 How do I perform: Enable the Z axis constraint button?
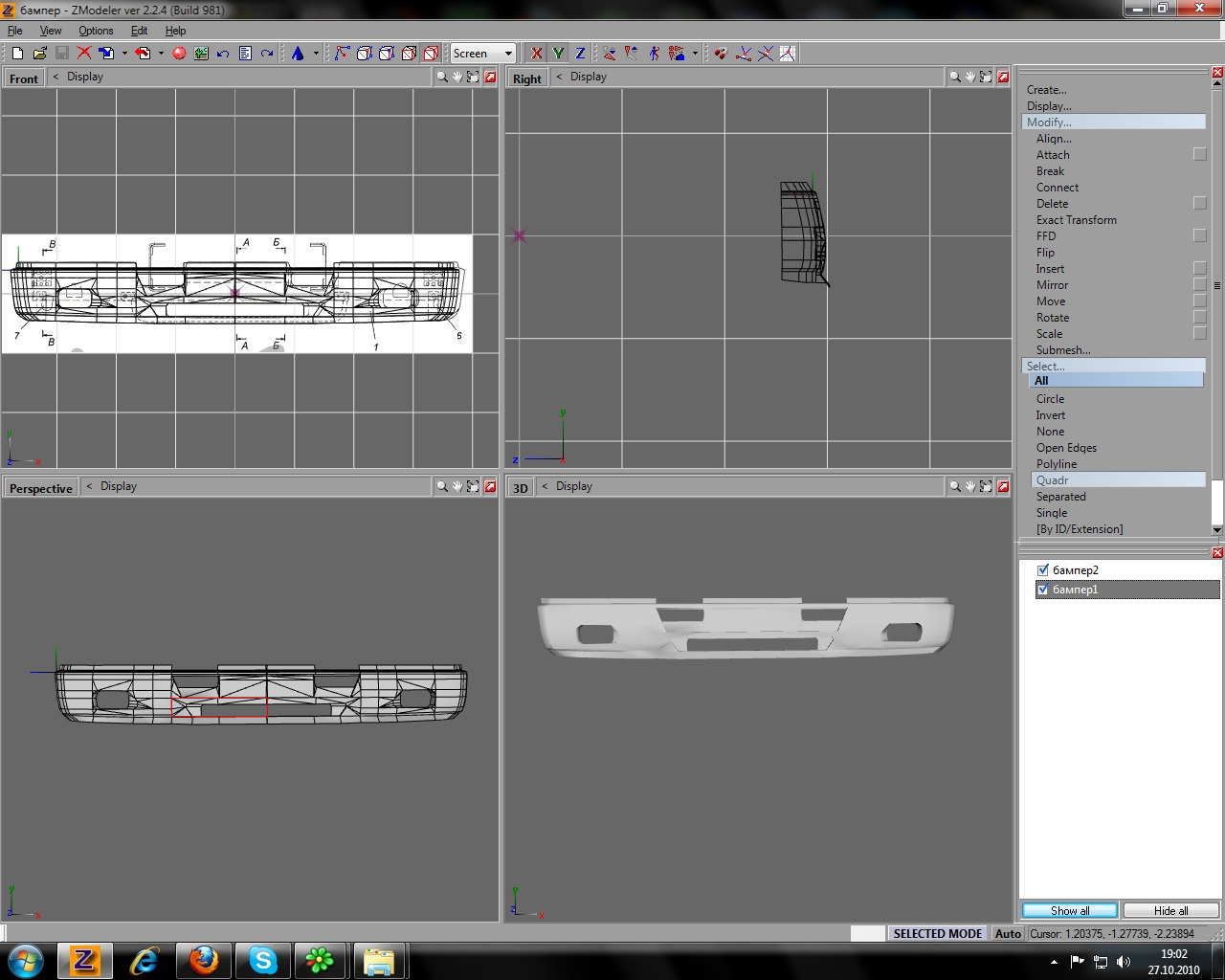[x=580, y=54]
